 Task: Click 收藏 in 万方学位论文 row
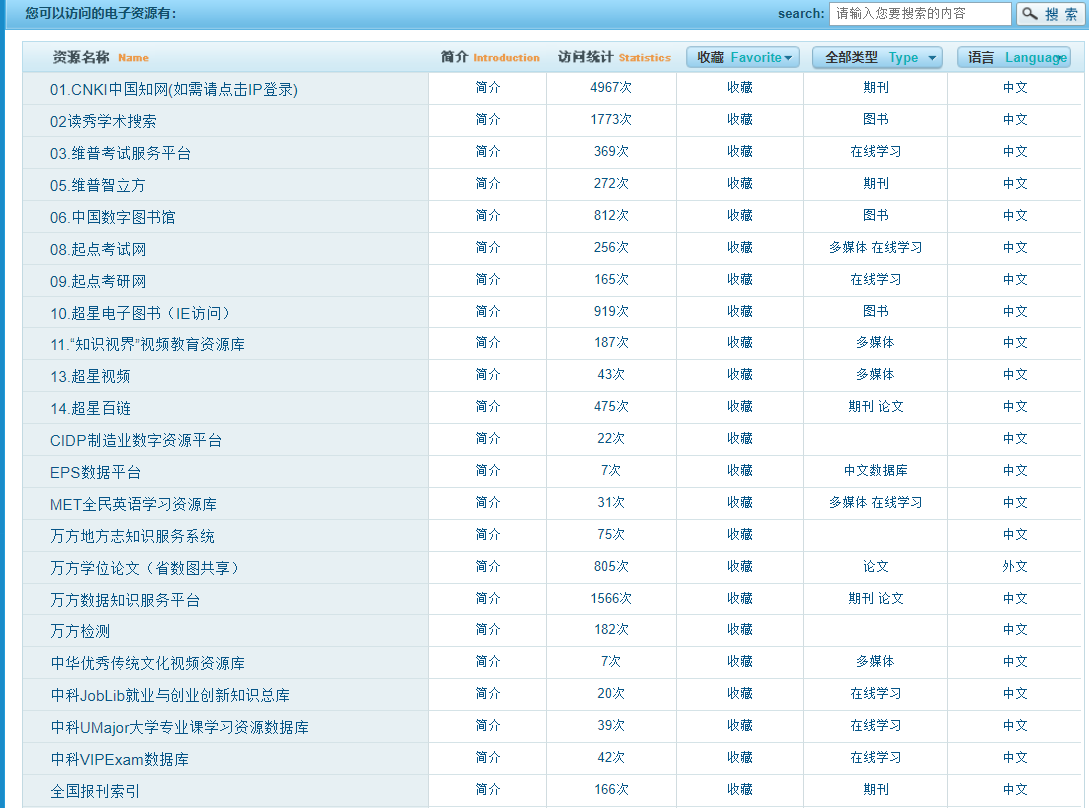(740, 566)
